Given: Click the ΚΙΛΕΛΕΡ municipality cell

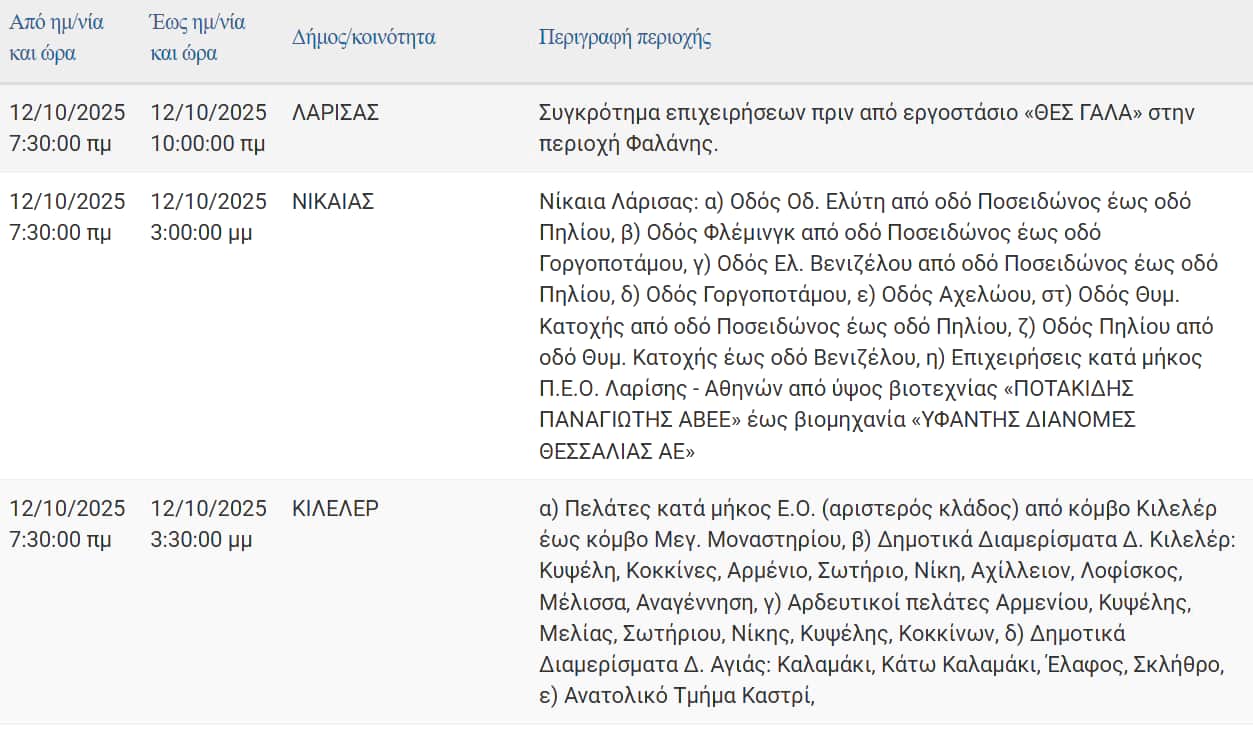Looking at the screenshot, I should point(335,508).
